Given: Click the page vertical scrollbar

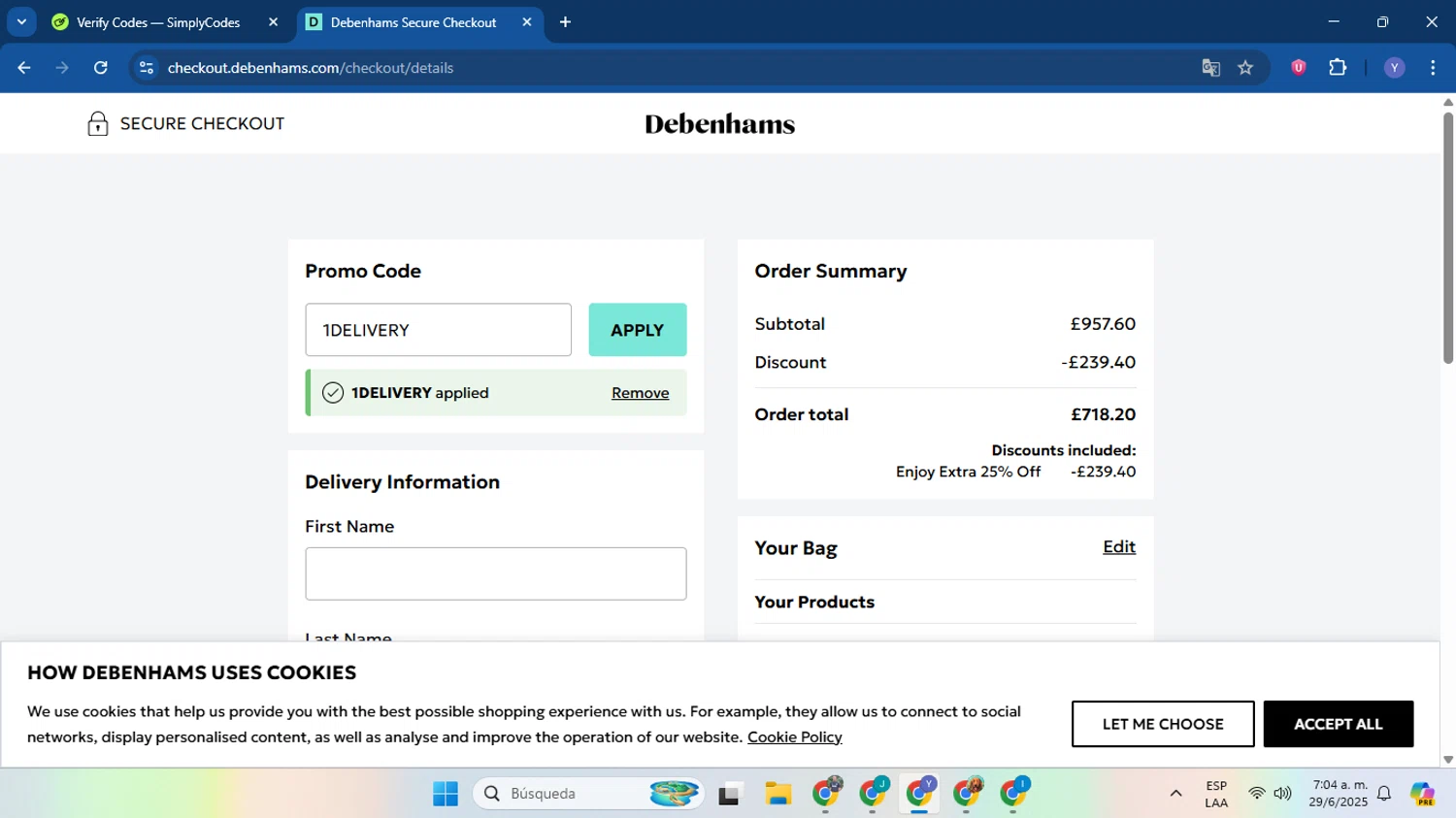Looking at the screenshot, I should pos(1447,238).
